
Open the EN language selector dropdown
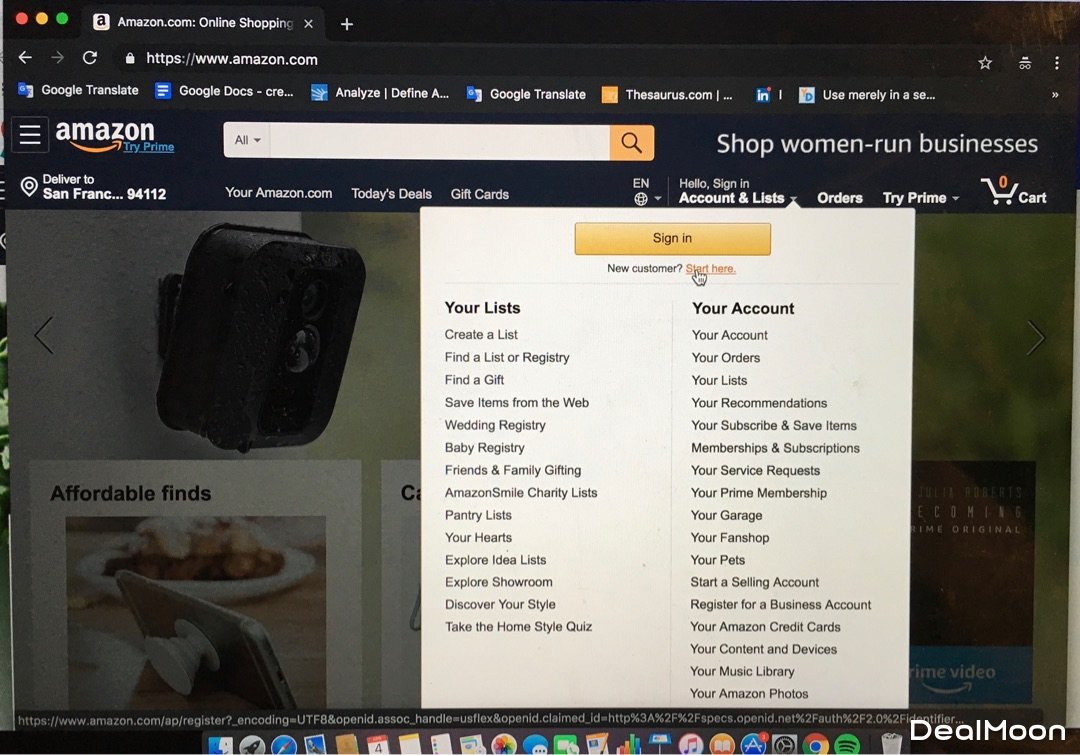(x=646, y=192)
